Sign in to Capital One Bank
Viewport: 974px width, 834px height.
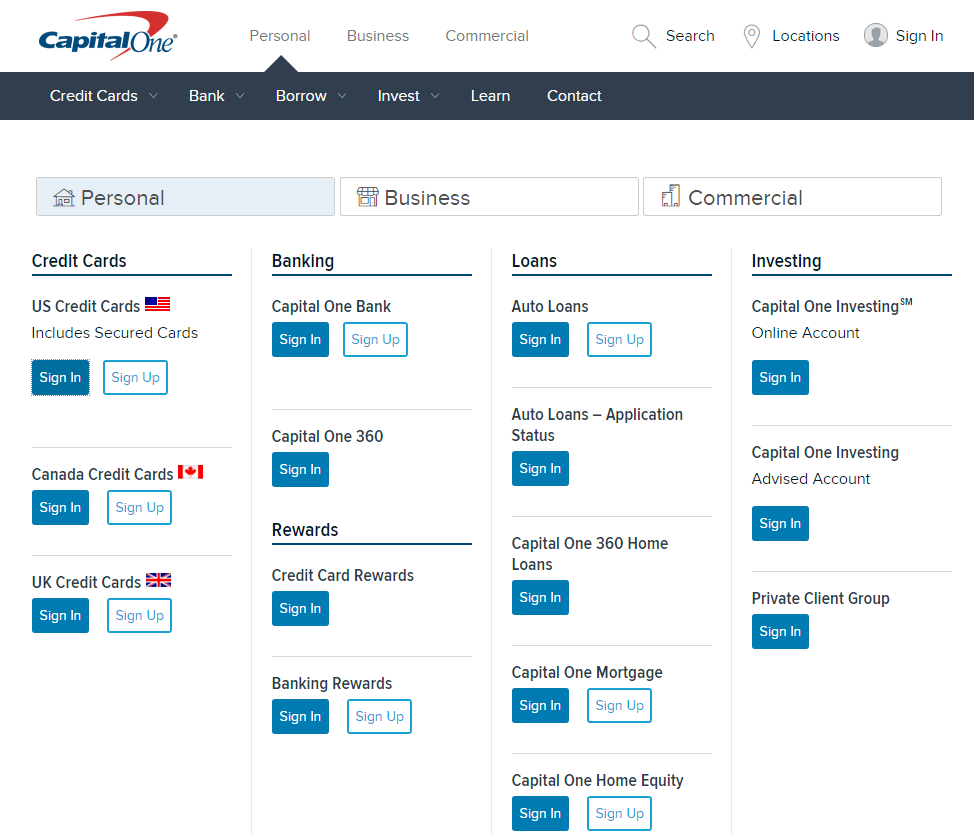coord(300,340)
